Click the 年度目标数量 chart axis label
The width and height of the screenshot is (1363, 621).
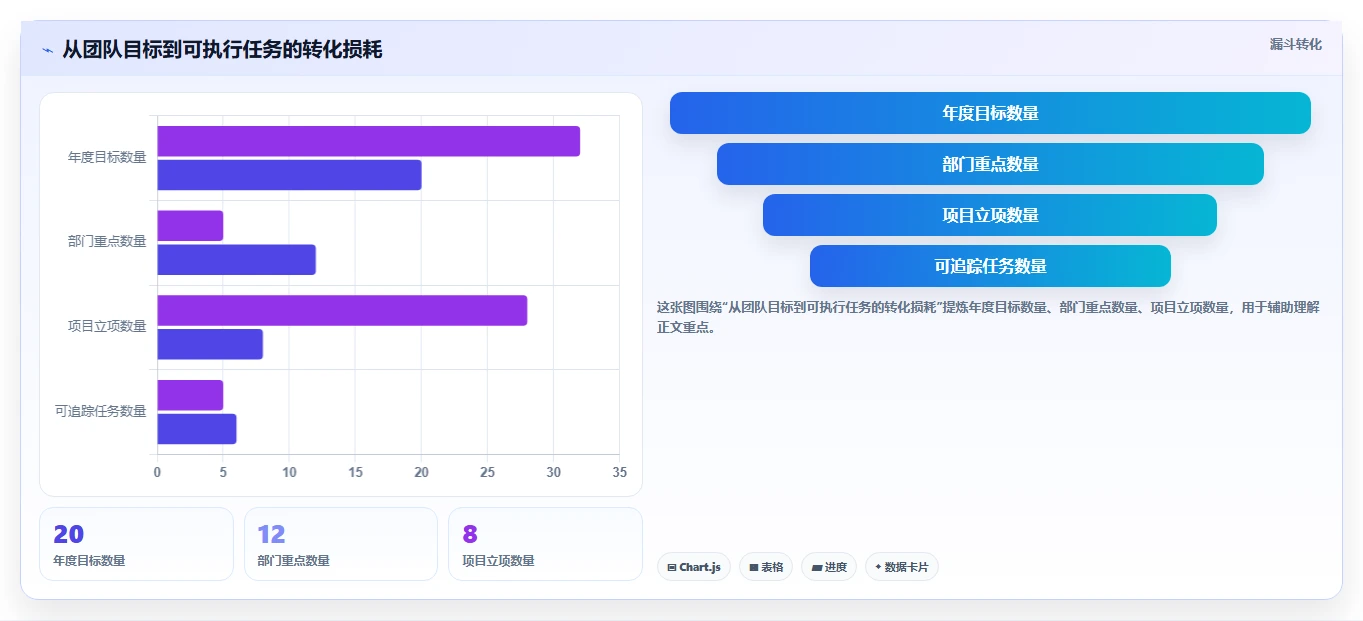pos(107,157)
